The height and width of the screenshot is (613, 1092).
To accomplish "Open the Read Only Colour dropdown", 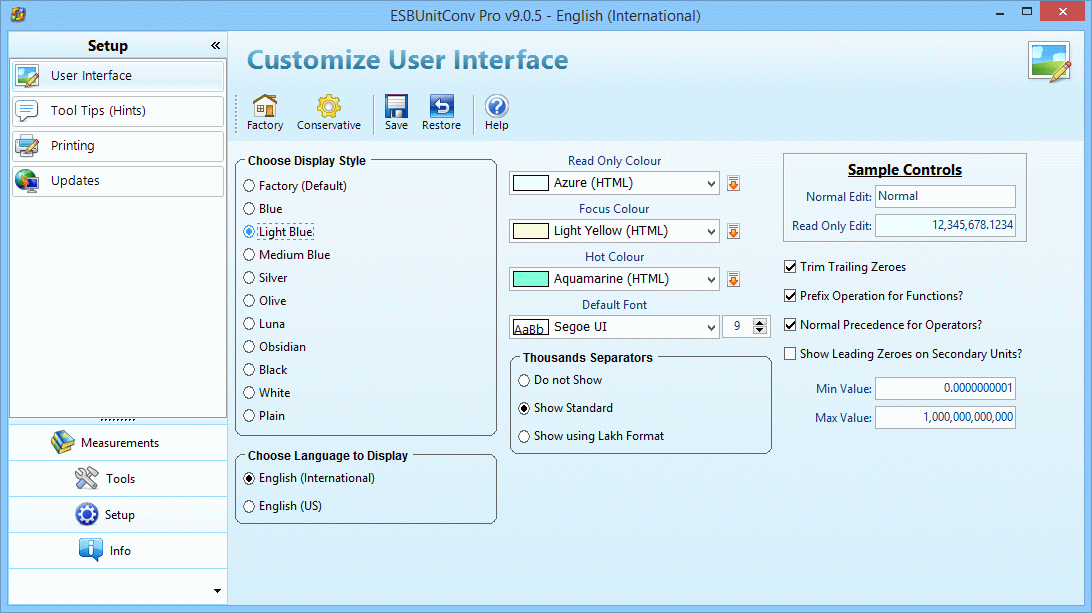I will pyautogui.click(x=710, y=184).
